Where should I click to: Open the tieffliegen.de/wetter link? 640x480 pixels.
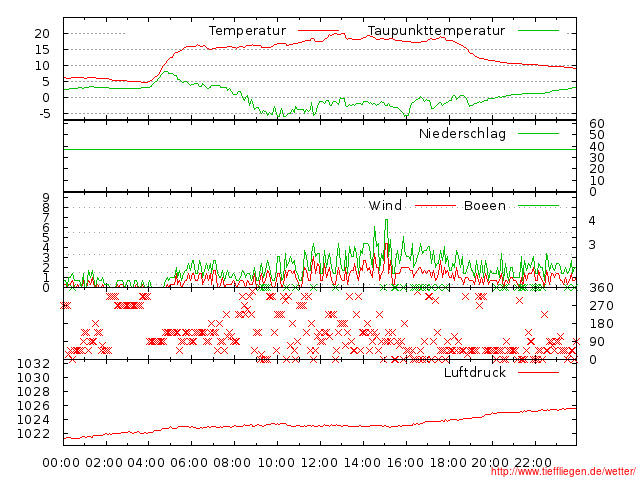(563, 471)
